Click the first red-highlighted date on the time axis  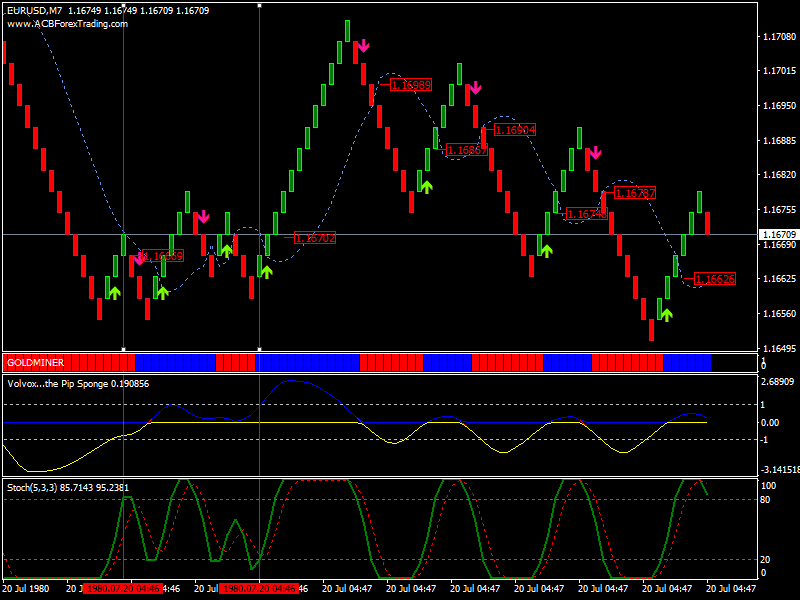[x=122, y=589]
